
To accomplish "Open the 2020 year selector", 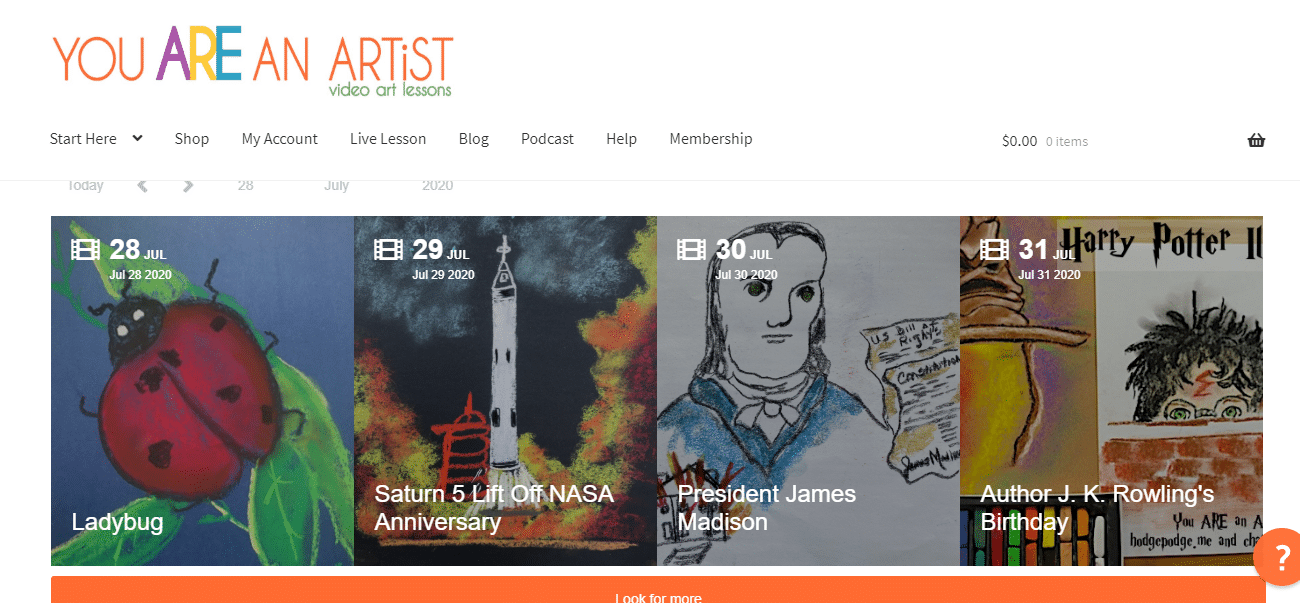I will click(x=438, y=185).
